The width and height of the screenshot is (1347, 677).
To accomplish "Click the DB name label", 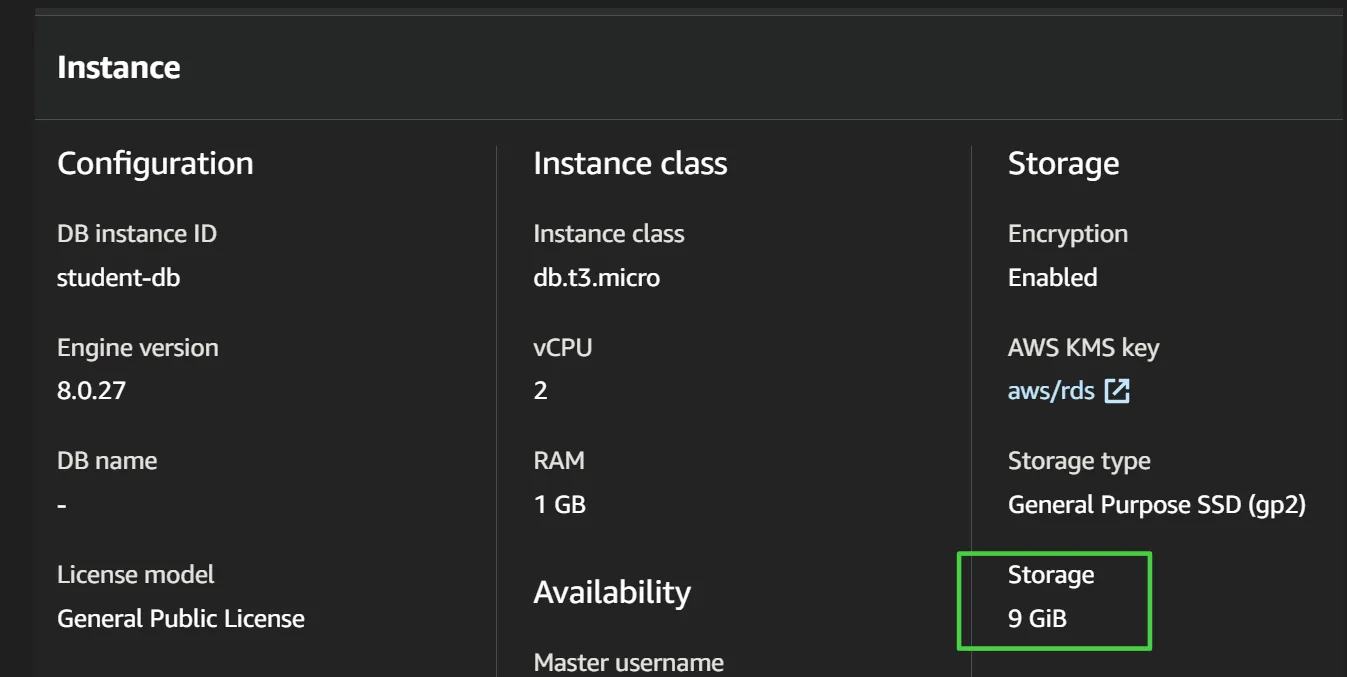I will pyautogui.click(x=107, y=461).
